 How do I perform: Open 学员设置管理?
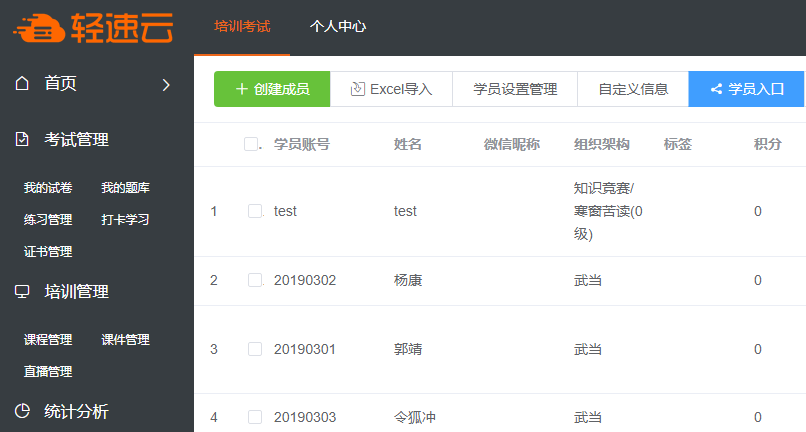point(515,89)
